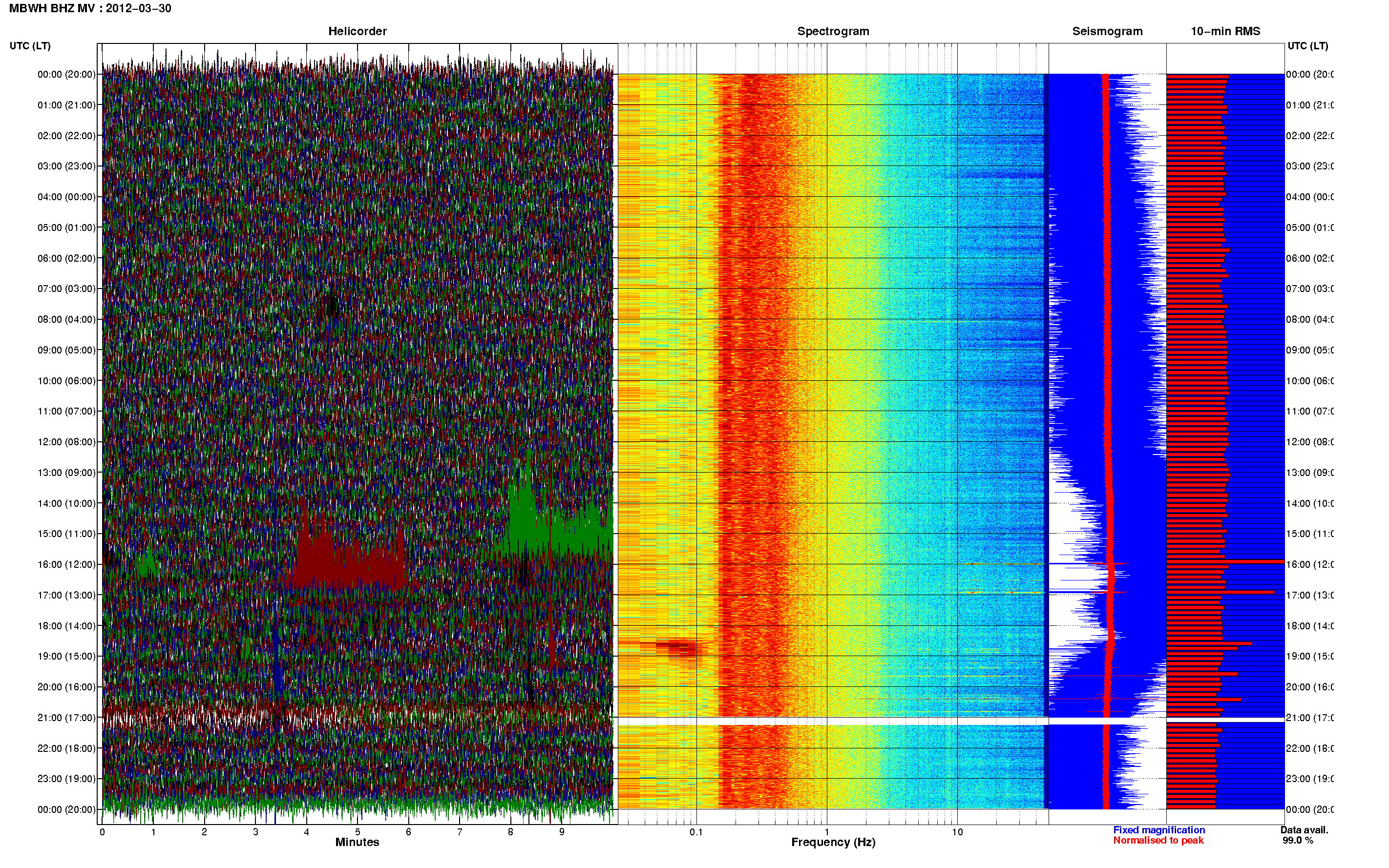Select left time label '20:00 (16:00)'
Viewport: 1389px width, 868px height.
pyautogui.click(x=66, y=686)
